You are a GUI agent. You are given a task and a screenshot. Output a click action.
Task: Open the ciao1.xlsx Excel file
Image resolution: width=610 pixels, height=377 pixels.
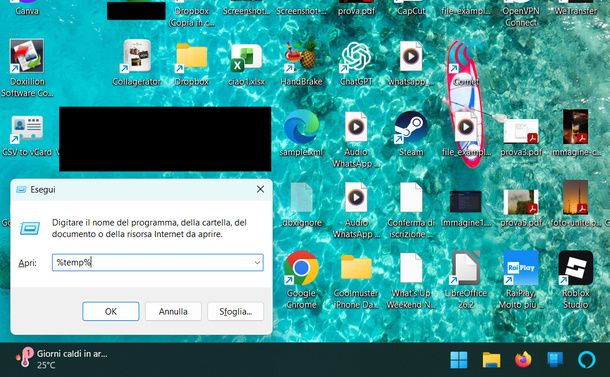pos(246,58)
